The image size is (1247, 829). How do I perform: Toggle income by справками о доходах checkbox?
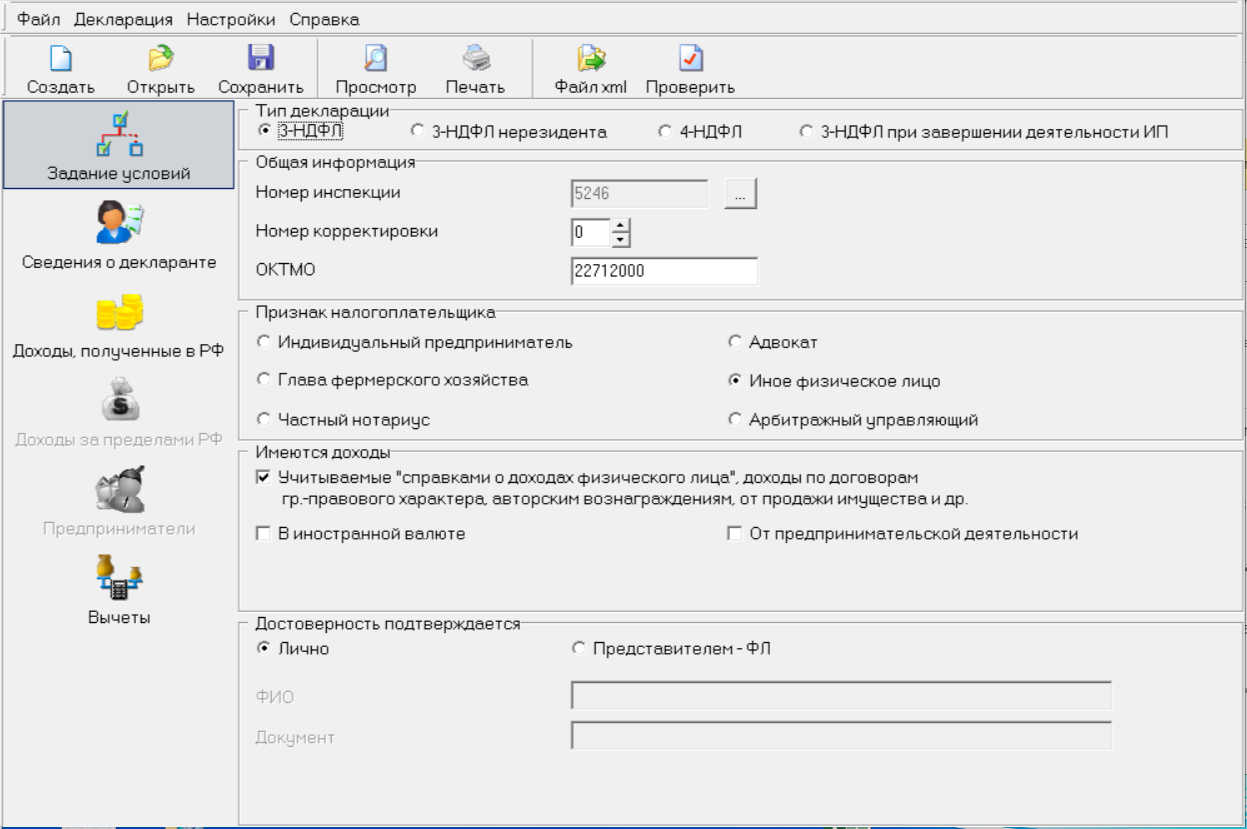[x=263, y=477]
